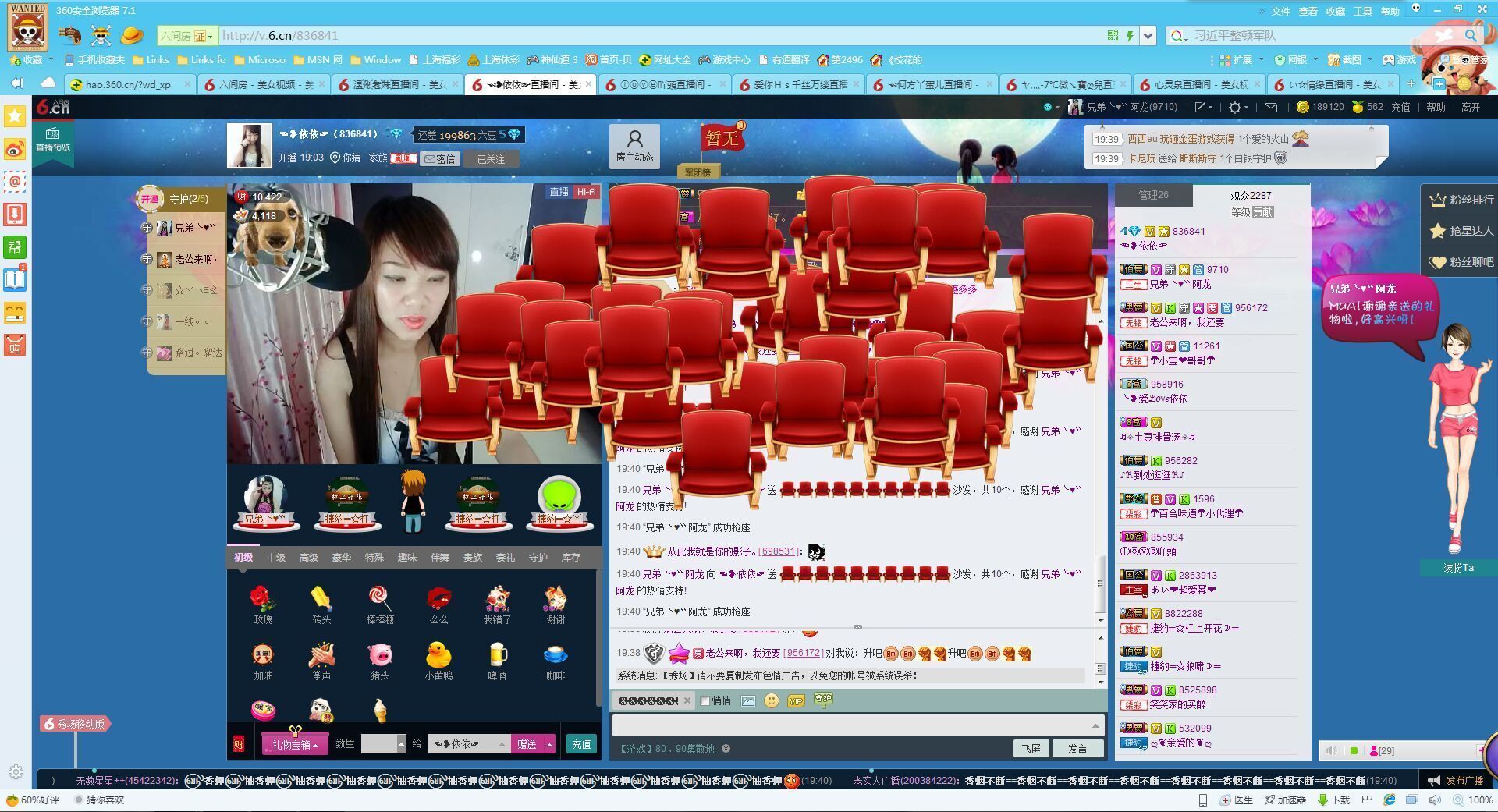The image size is (1498, 812).
Task: Open the mail envelope icon in header
Action: pos(1271,108)
